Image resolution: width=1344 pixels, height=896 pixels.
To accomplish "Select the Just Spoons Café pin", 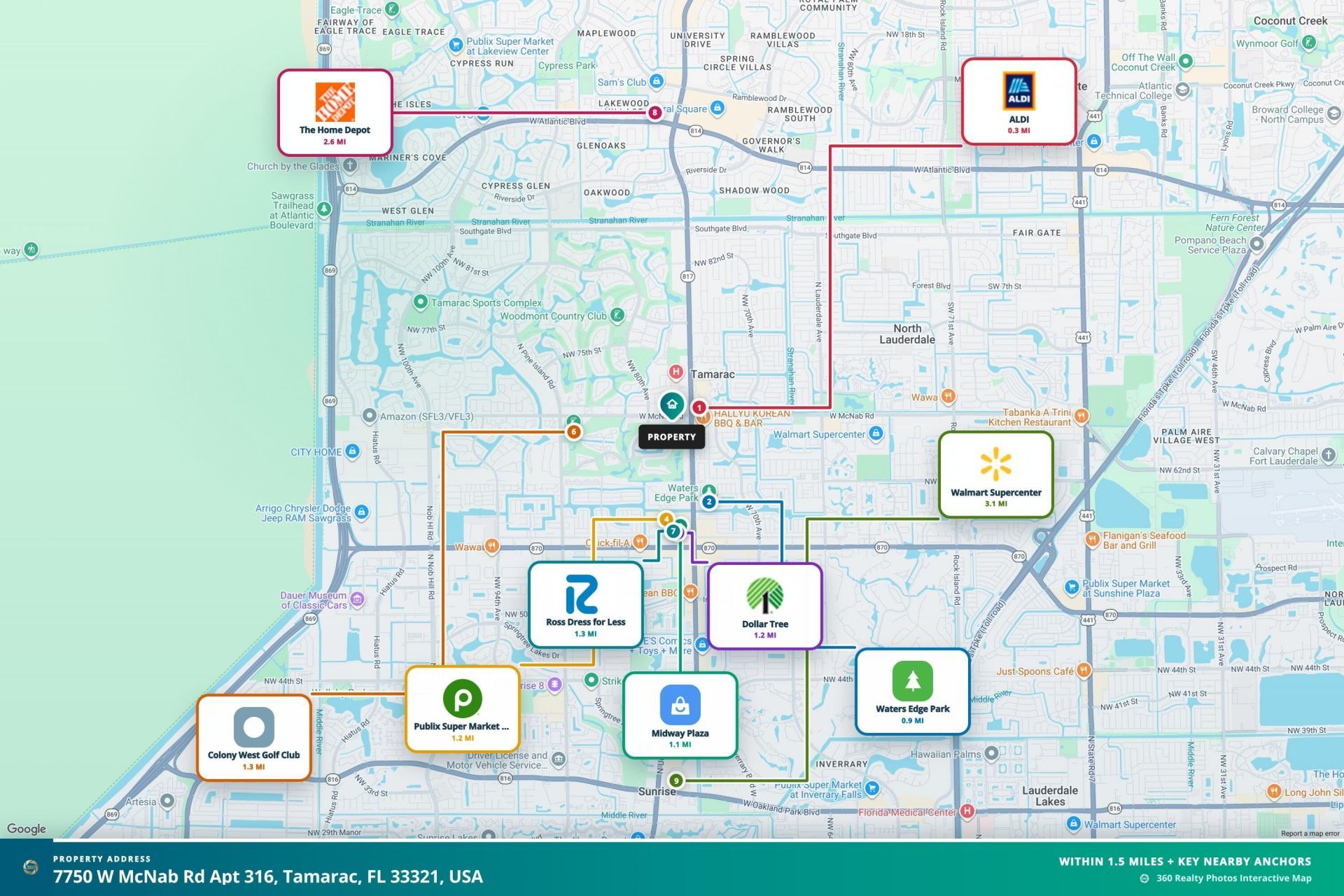I will (x=1084, y=671).
